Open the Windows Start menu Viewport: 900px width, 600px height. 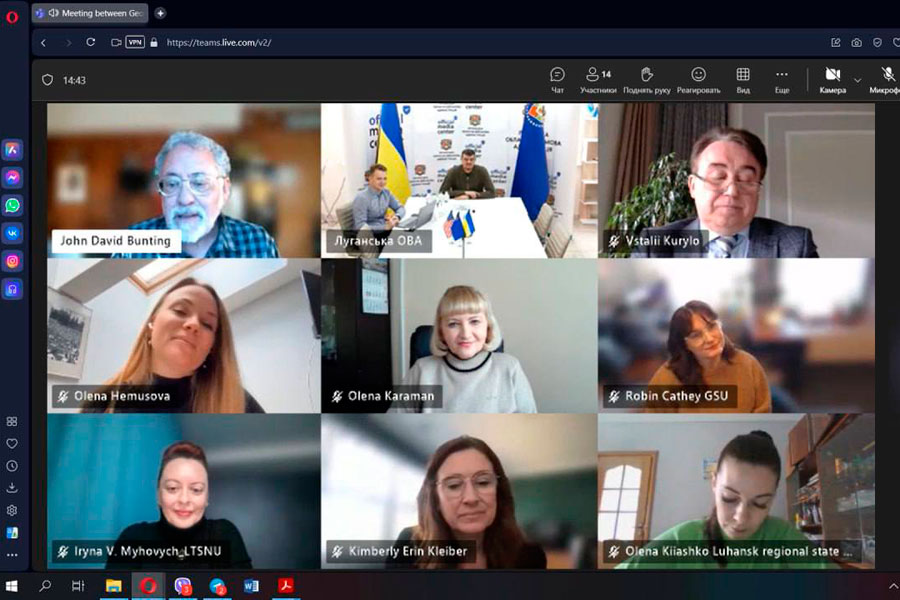(11, 586)
